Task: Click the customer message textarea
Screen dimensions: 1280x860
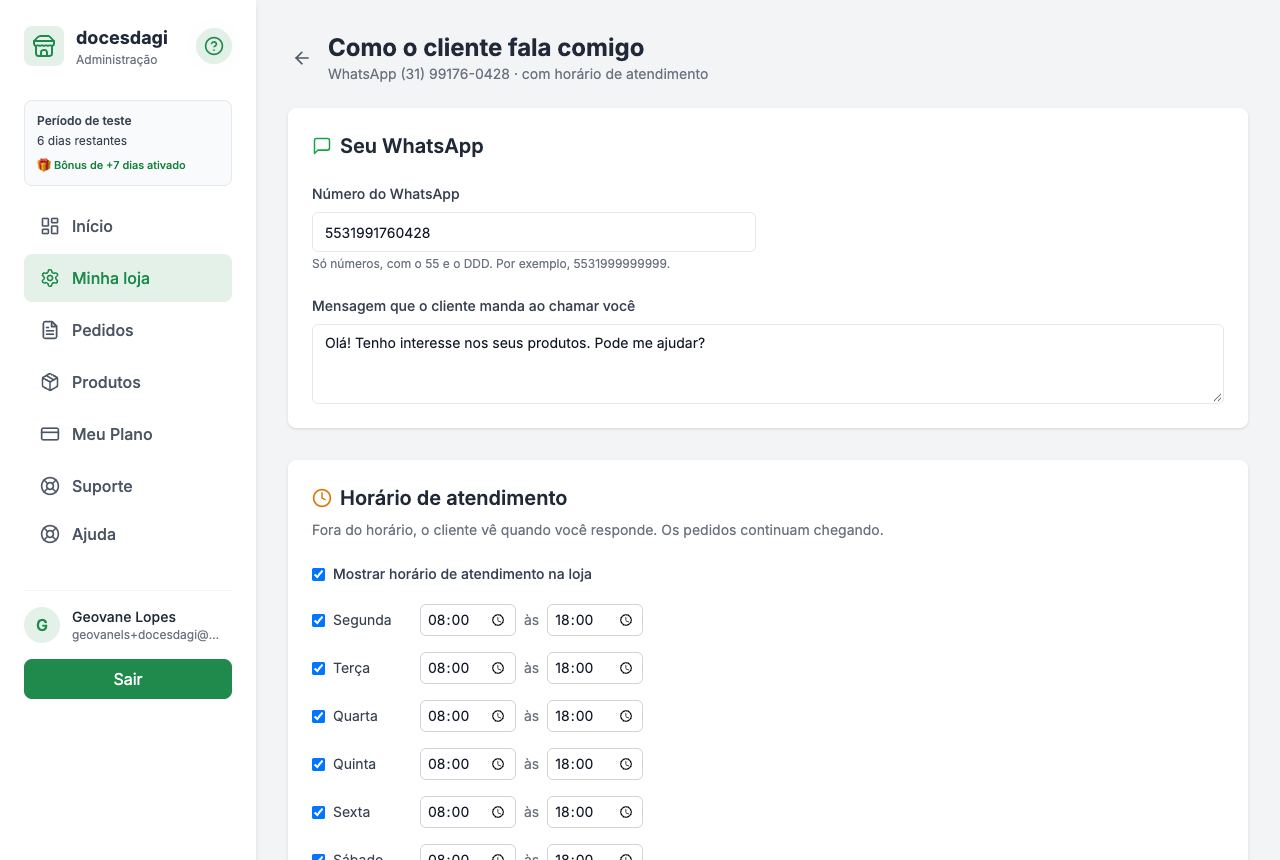Action: click(x=768, y=364)
